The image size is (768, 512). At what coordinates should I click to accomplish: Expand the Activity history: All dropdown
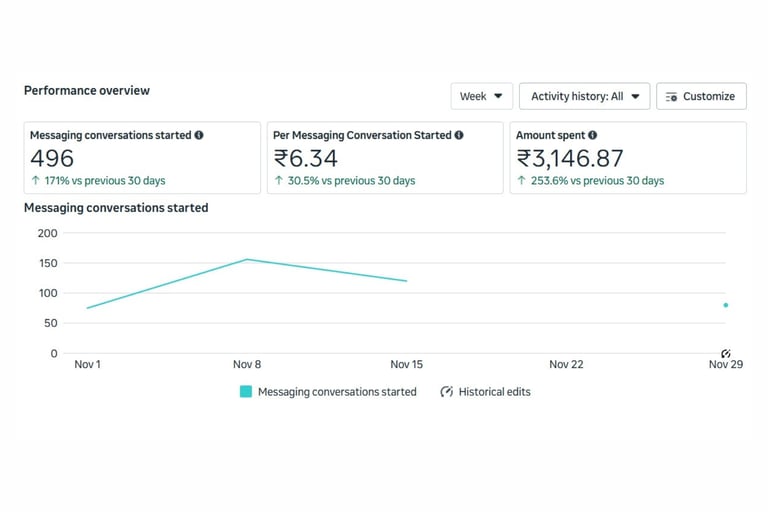tap(584, 96)
